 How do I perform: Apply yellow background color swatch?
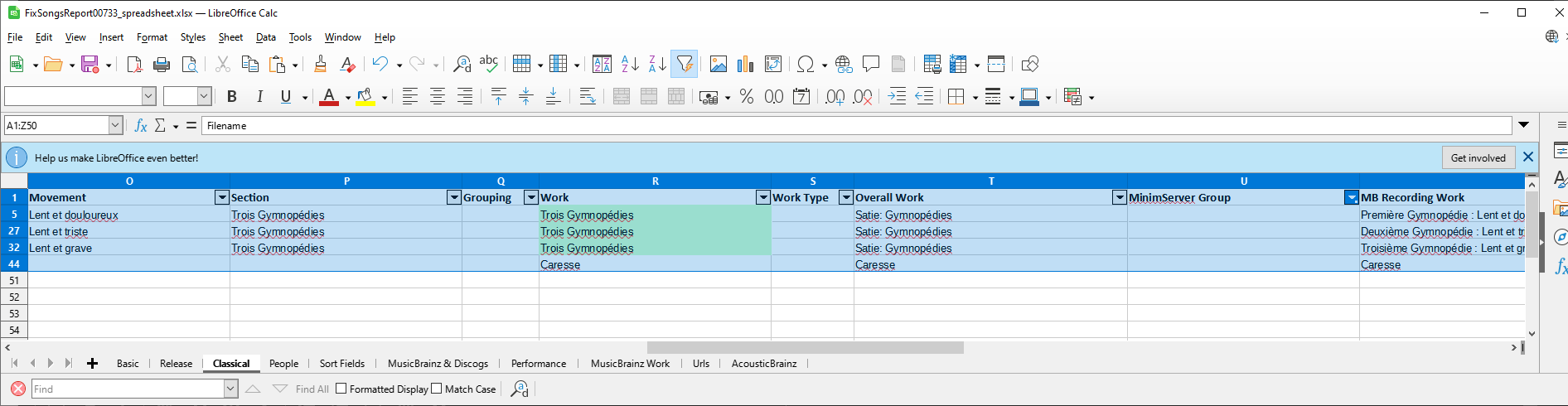coord(365,97)
